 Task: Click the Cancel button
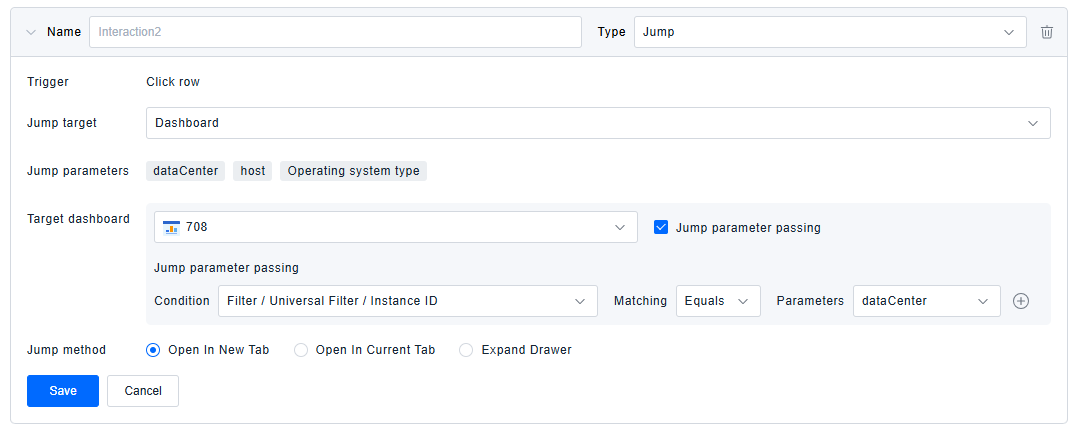[x=143, y=391]
